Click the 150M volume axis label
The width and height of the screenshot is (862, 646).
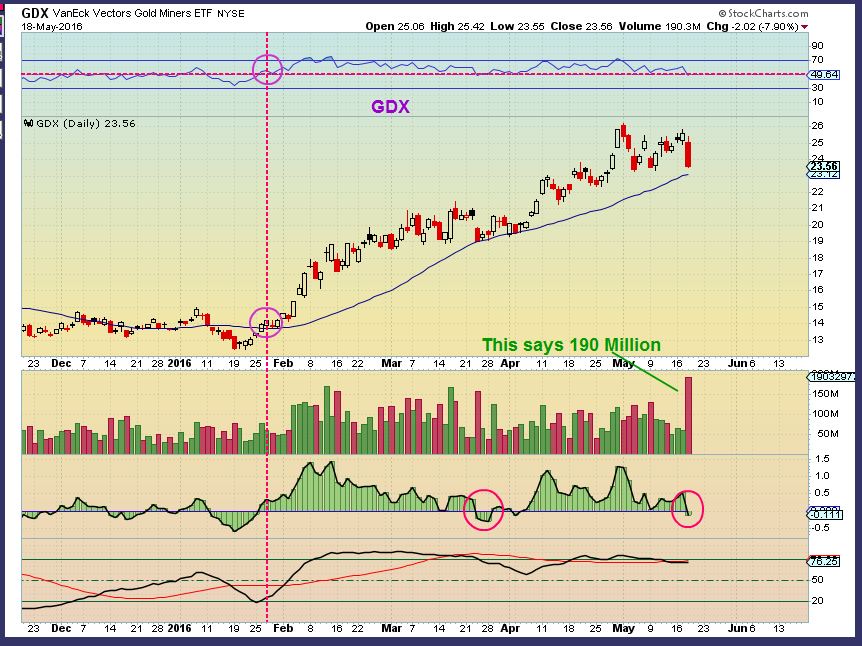(826, 394)
